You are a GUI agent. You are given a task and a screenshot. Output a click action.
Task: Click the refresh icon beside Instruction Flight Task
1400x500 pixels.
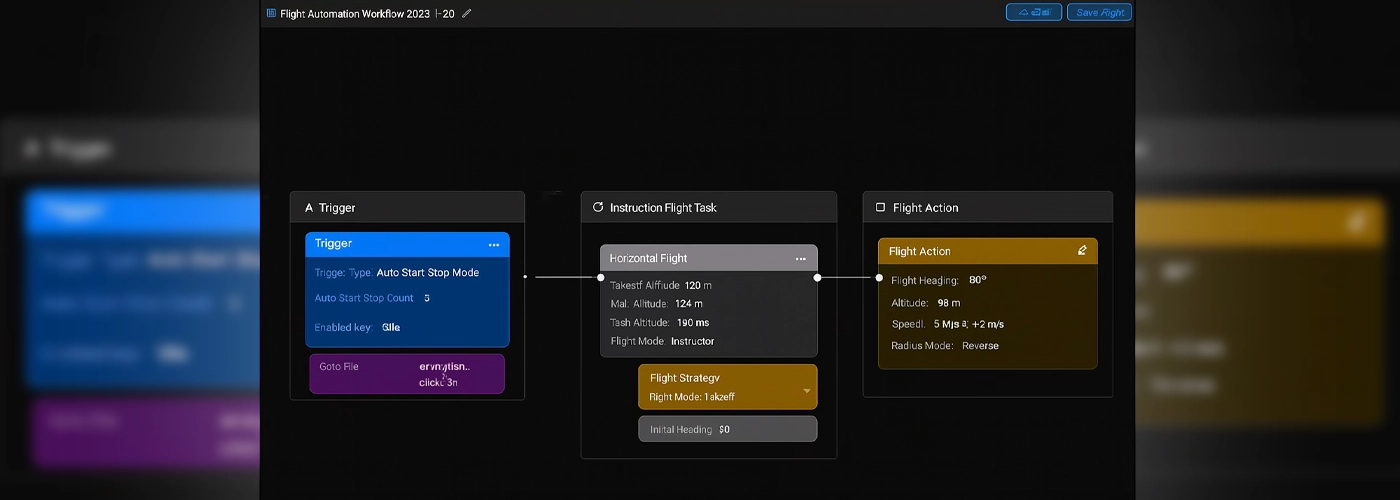click(598, 207)
